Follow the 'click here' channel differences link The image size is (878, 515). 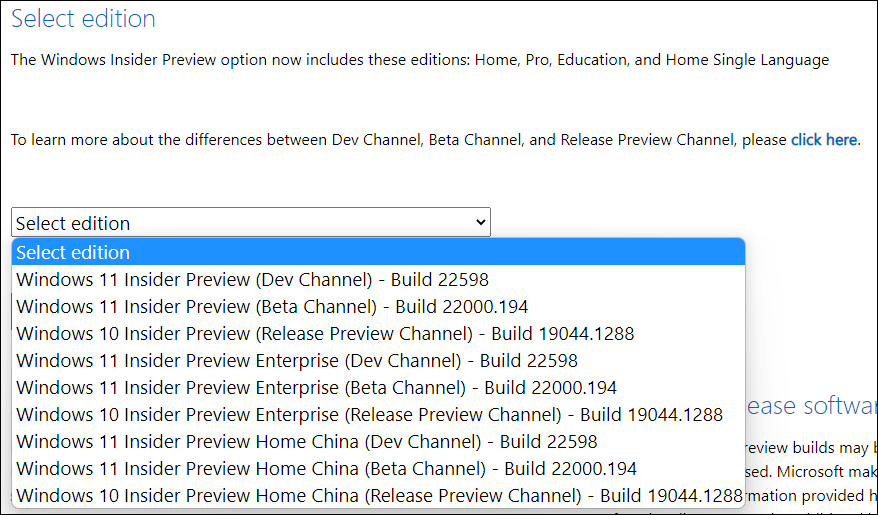point(824,139)
